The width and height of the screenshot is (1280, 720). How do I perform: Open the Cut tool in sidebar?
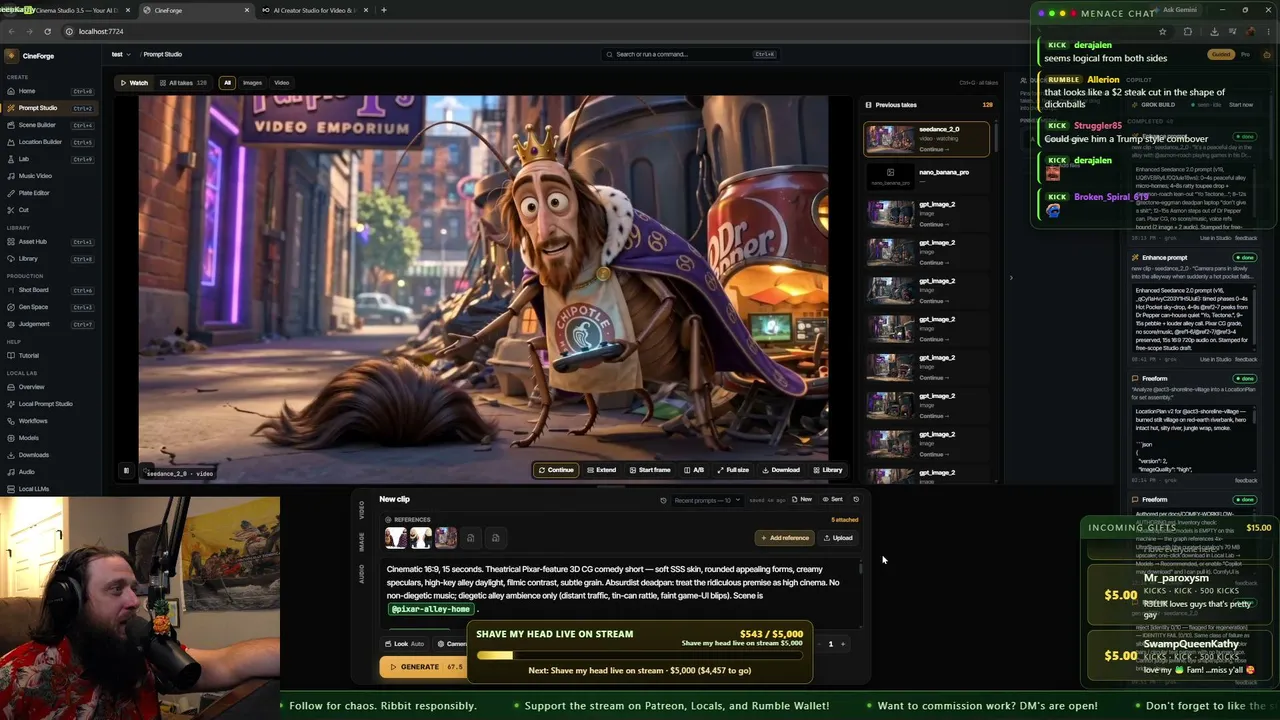coord(50,210)
